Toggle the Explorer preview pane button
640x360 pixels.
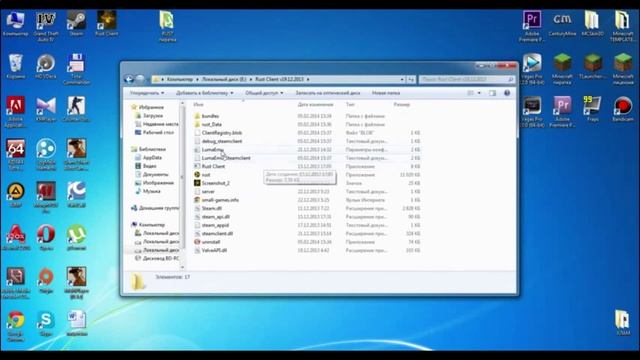coord(493,93)
